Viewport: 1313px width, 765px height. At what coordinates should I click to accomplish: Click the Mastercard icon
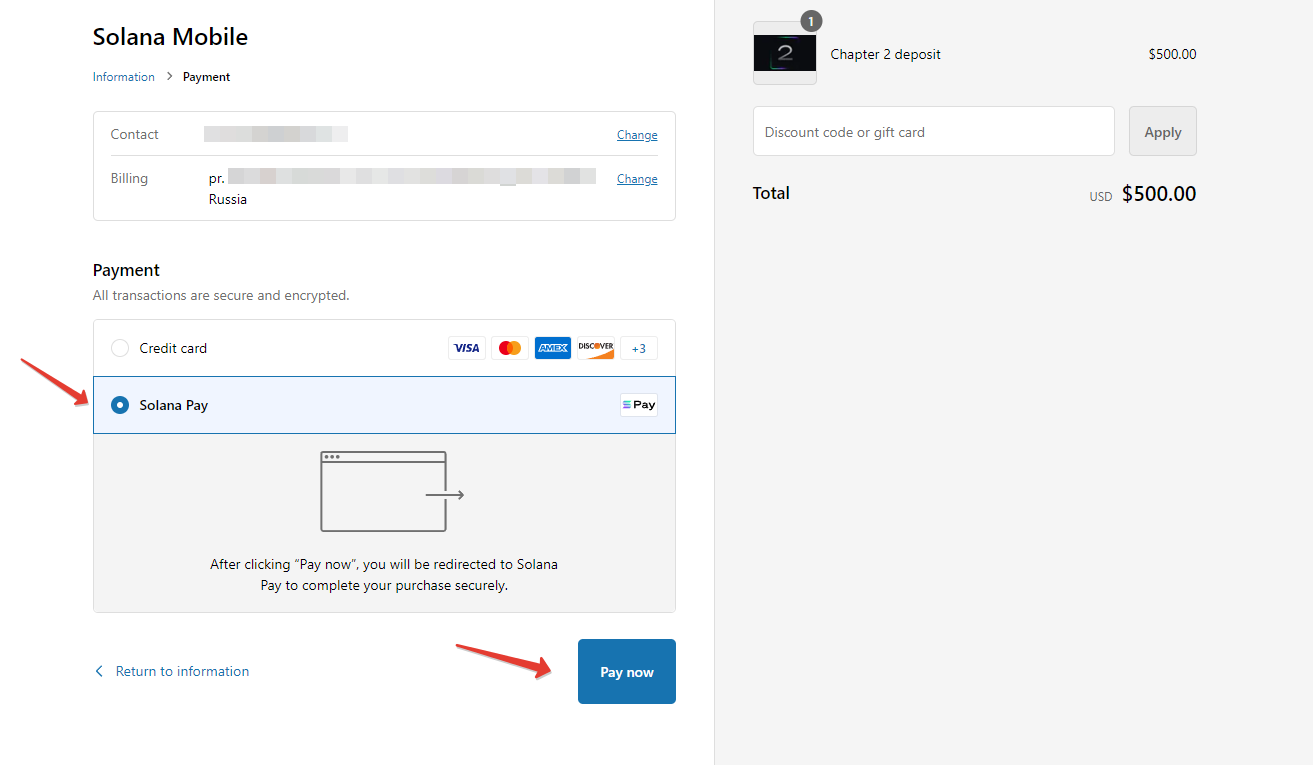point(510,348)
